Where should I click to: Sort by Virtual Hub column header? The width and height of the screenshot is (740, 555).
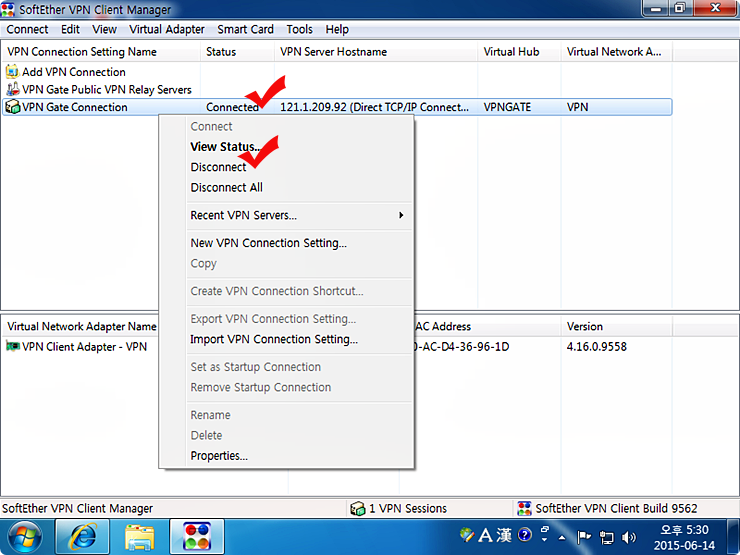point(519,52)
